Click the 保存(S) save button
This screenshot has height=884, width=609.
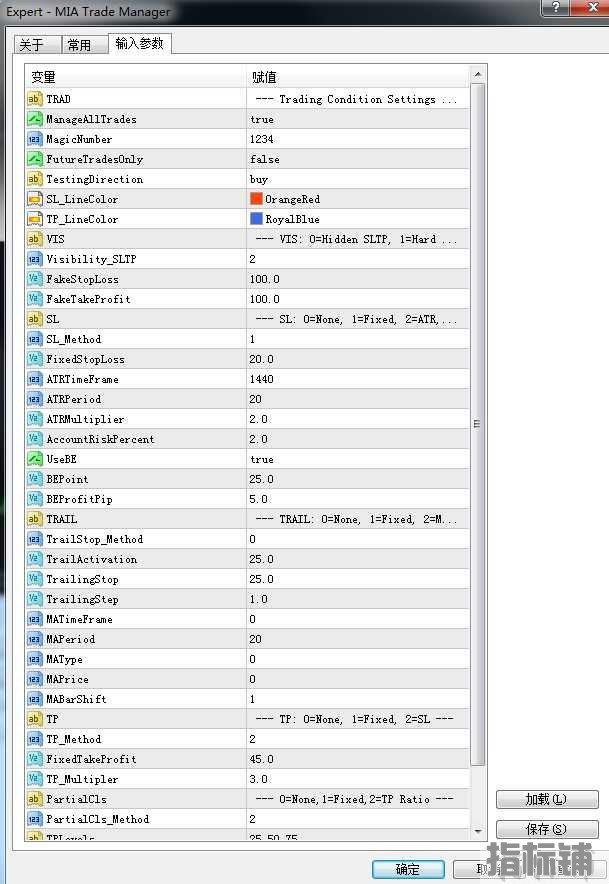pyautogui.click(x=546, y=829)
